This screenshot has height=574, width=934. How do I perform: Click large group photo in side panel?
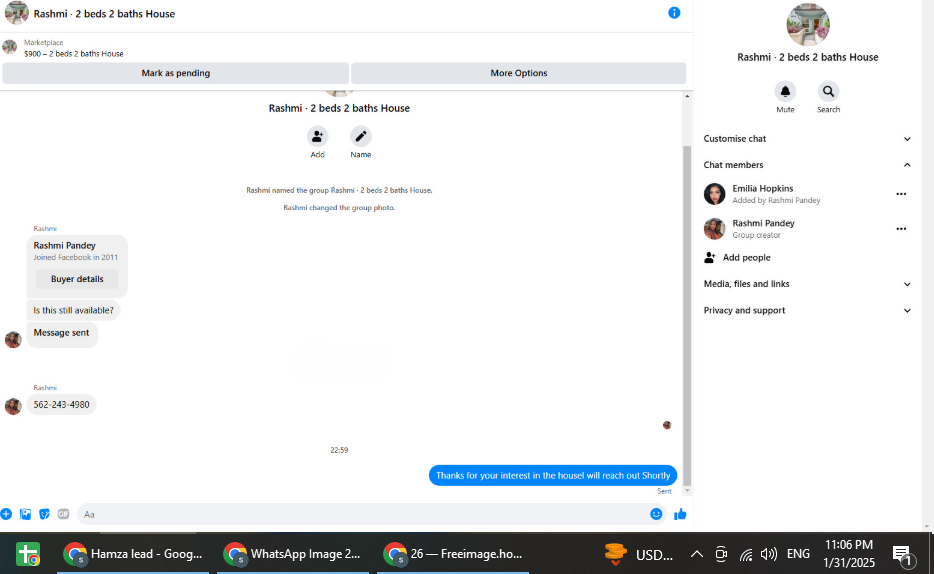[808, 24]
